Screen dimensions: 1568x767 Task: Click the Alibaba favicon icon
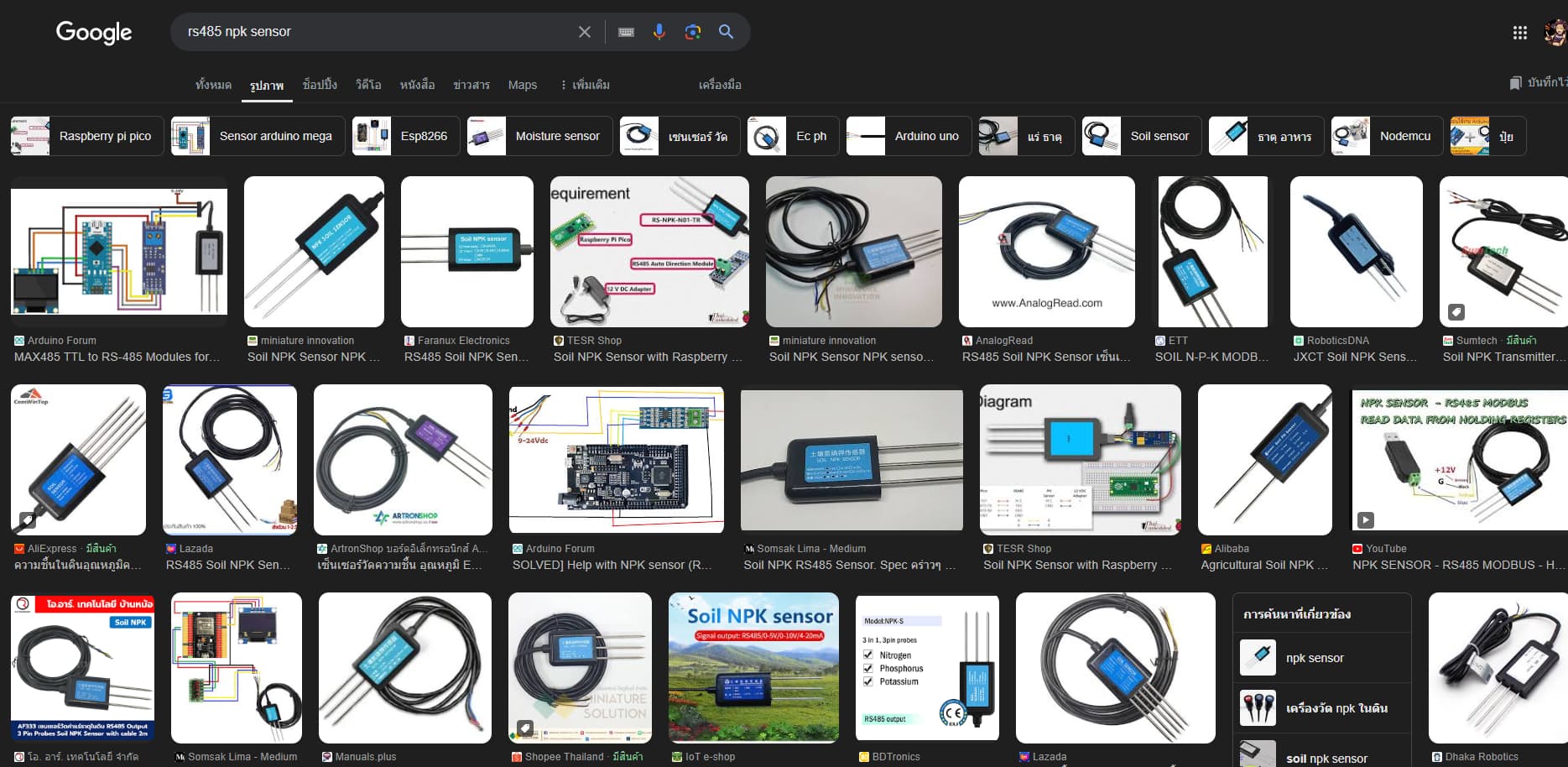[x=1206, y=549]
